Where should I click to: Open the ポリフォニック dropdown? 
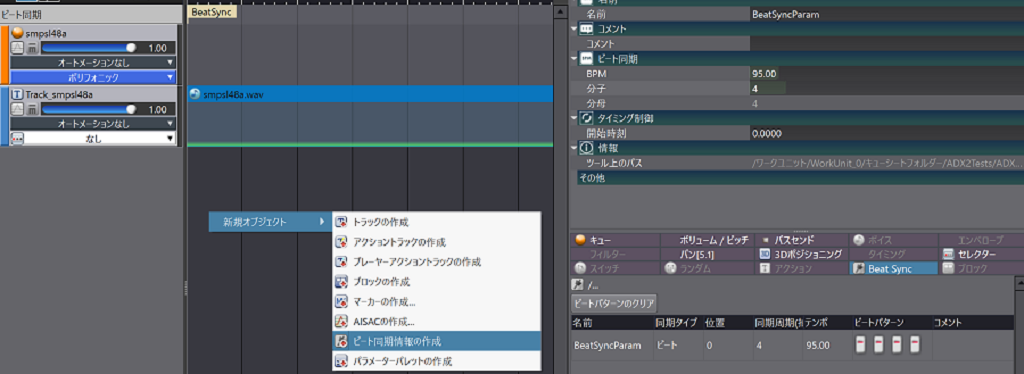pos(93,77)
